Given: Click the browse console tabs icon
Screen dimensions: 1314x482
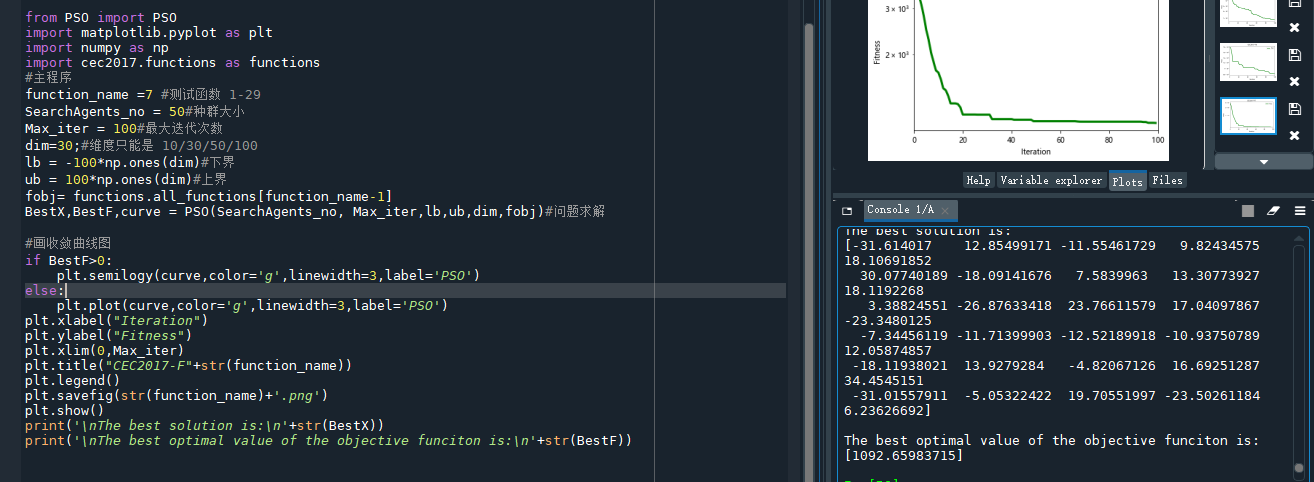Looking at the screenshot, I should click(847, 211).
